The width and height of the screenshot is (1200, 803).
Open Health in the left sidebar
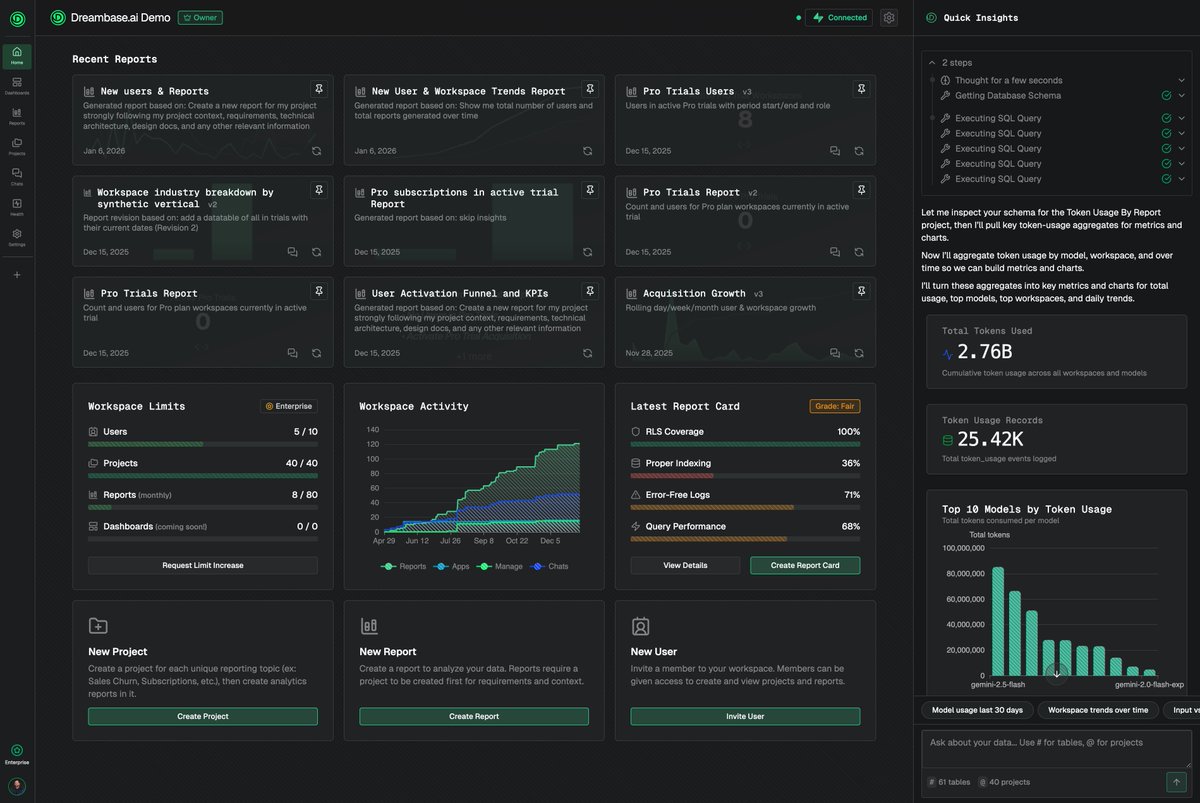pos(17,207)
